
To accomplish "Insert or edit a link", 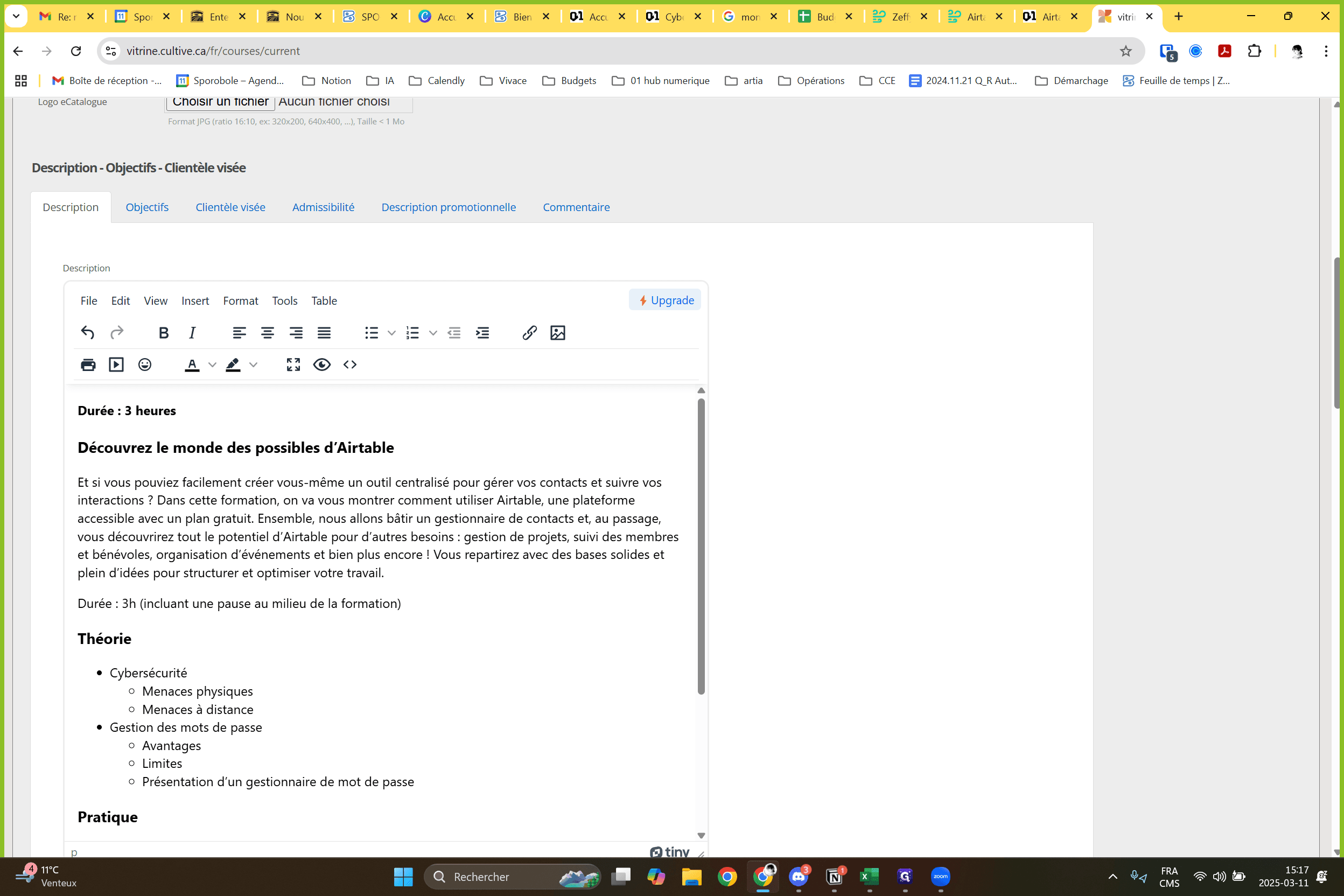I will 530,333.
